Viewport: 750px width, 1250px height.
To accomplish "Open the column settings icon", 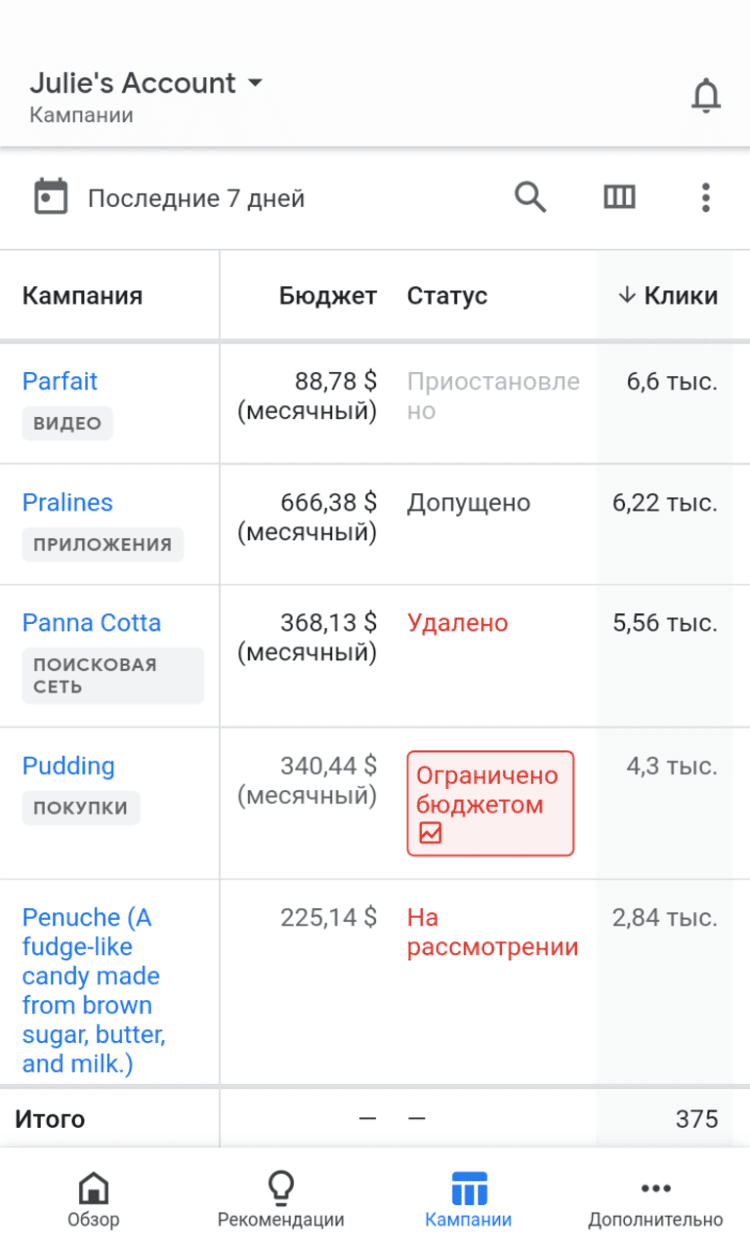I will (619, 197).
